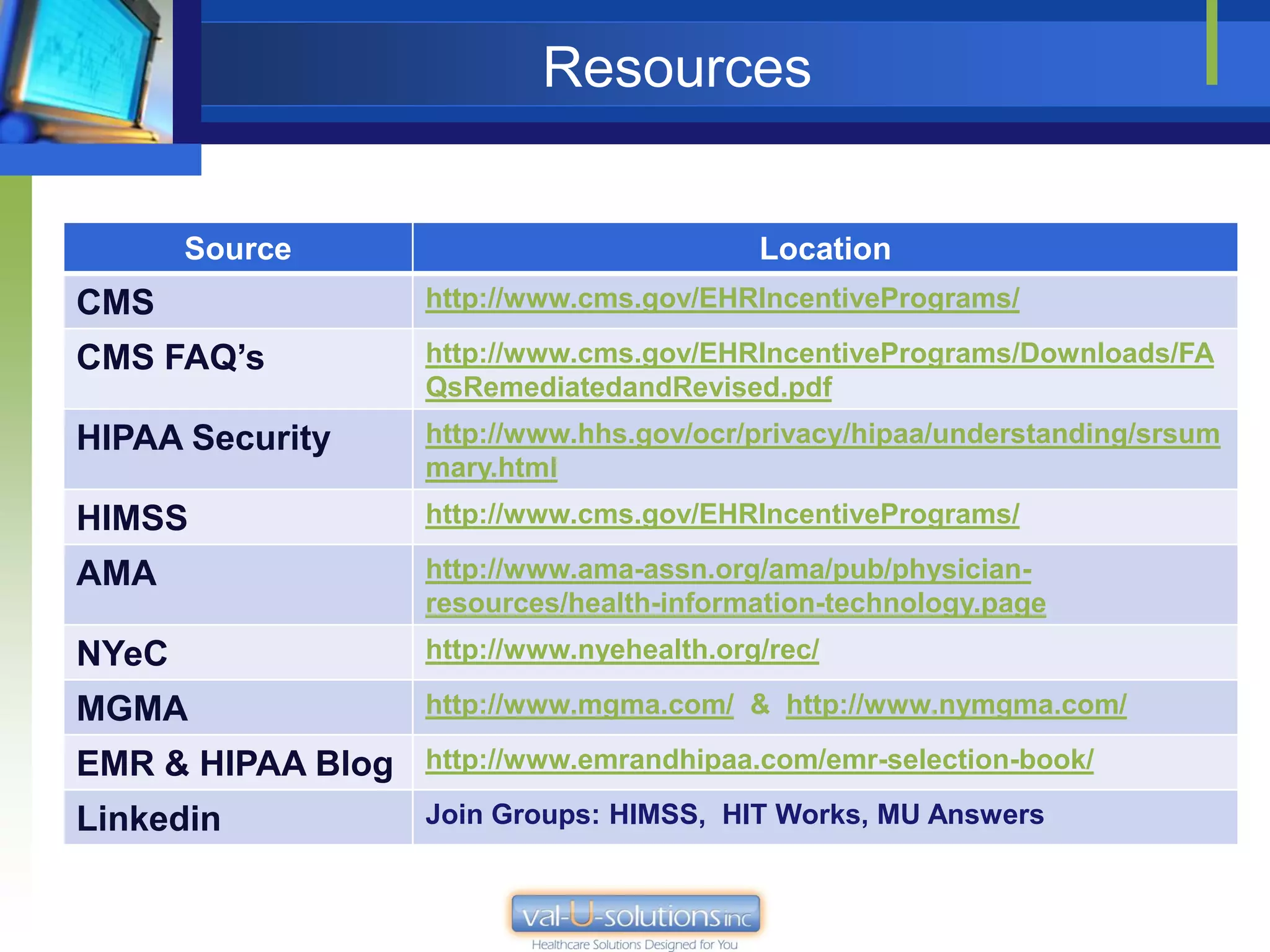Open the link in the HIMSS row
This screenshot has height=952, width=1270.
point(722,514)
